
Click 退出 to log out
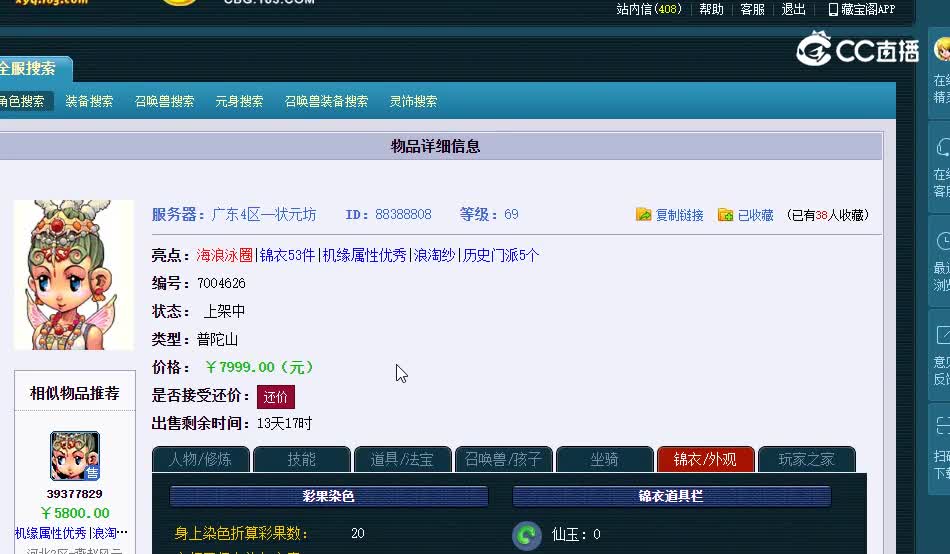793,10
